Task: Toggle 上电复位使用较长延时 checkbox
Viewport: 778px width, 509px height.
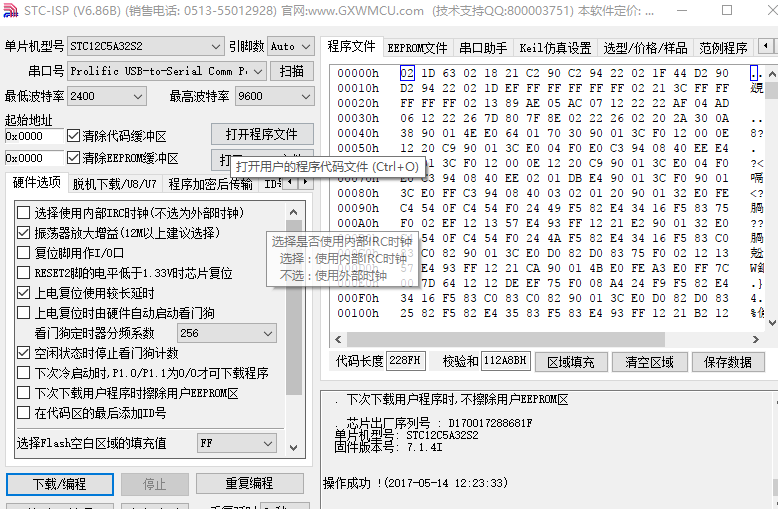Action: click(x=23, y=293)
